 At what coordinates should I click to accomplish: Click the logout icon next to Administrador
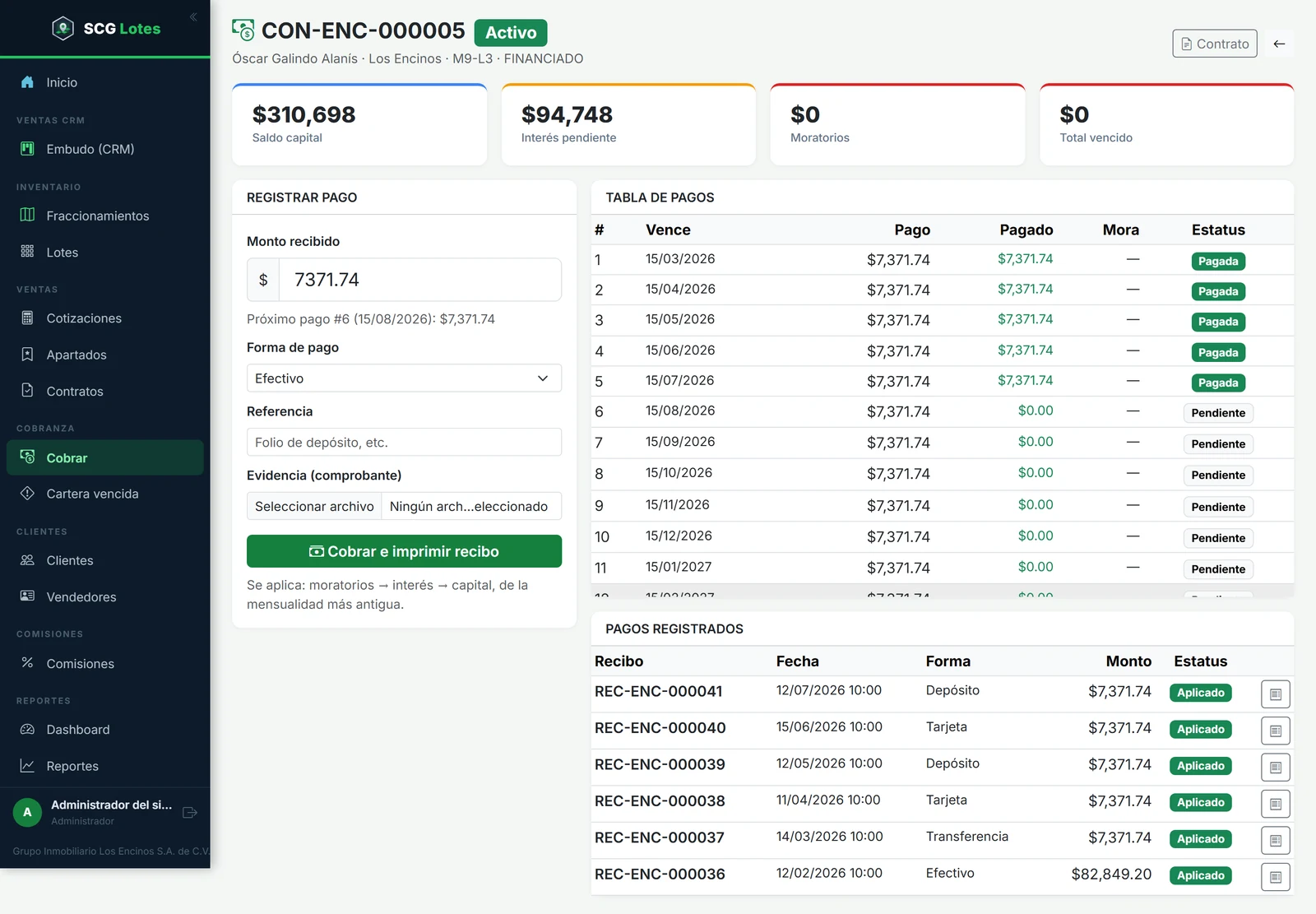190,813
